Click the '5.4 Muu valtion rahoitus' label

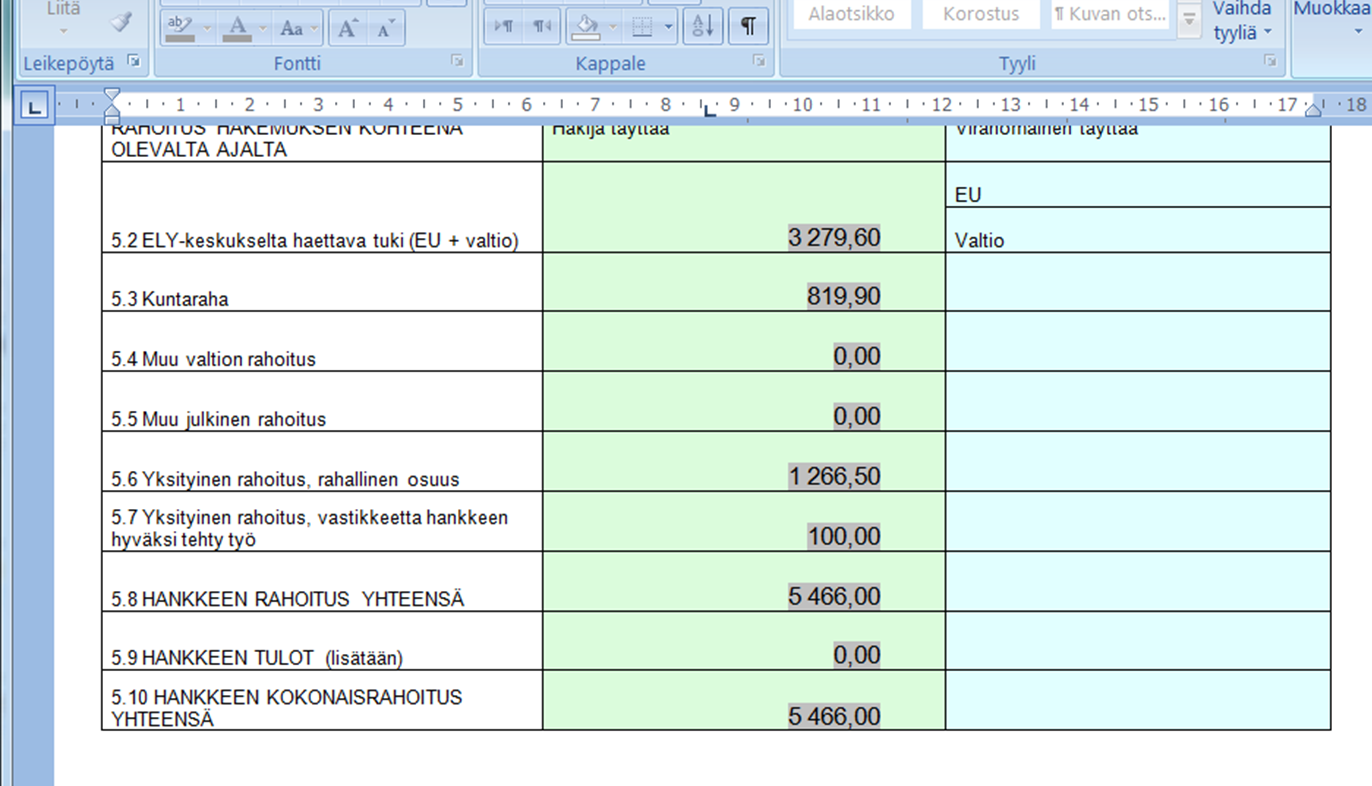pyautogui.click(x=214, y=359)
